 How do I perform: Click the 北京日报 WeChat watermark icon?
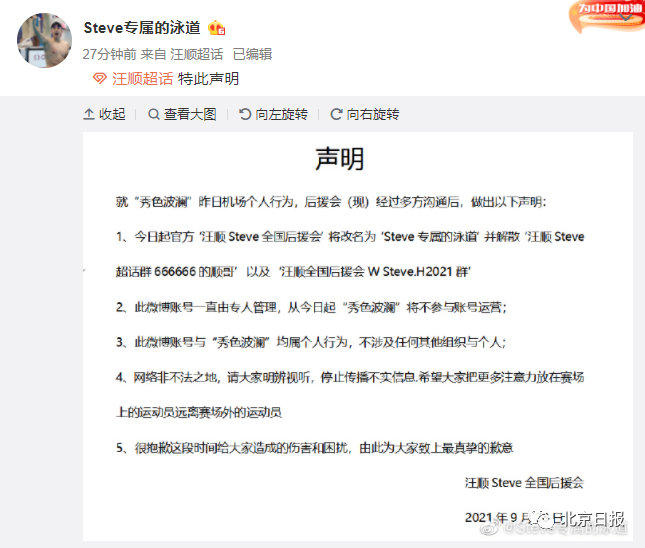(x=541, y=519)
